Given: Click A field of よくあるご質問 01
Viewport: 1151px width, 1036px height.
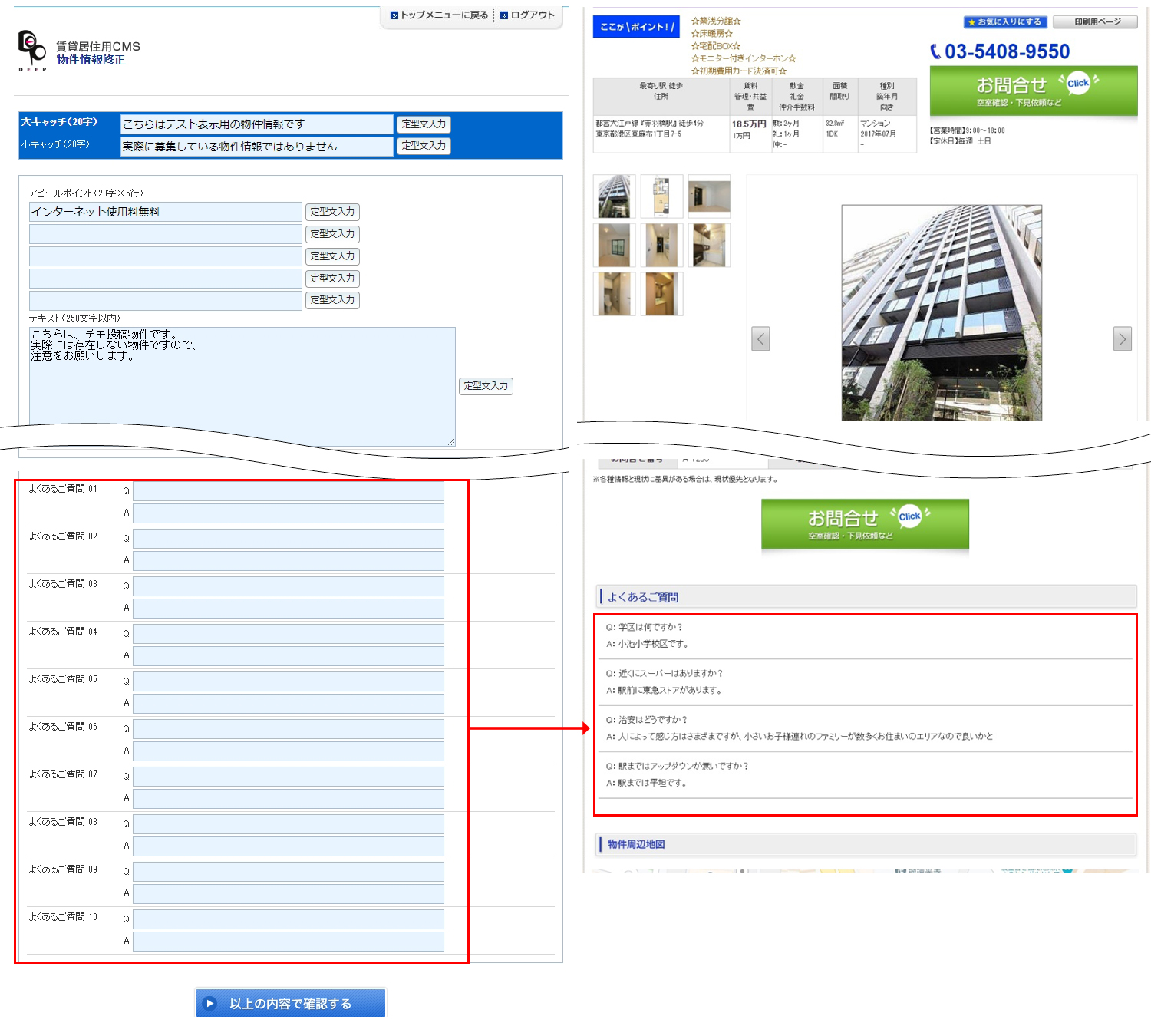Looking at the screenshot, I should tap(289, 513).
